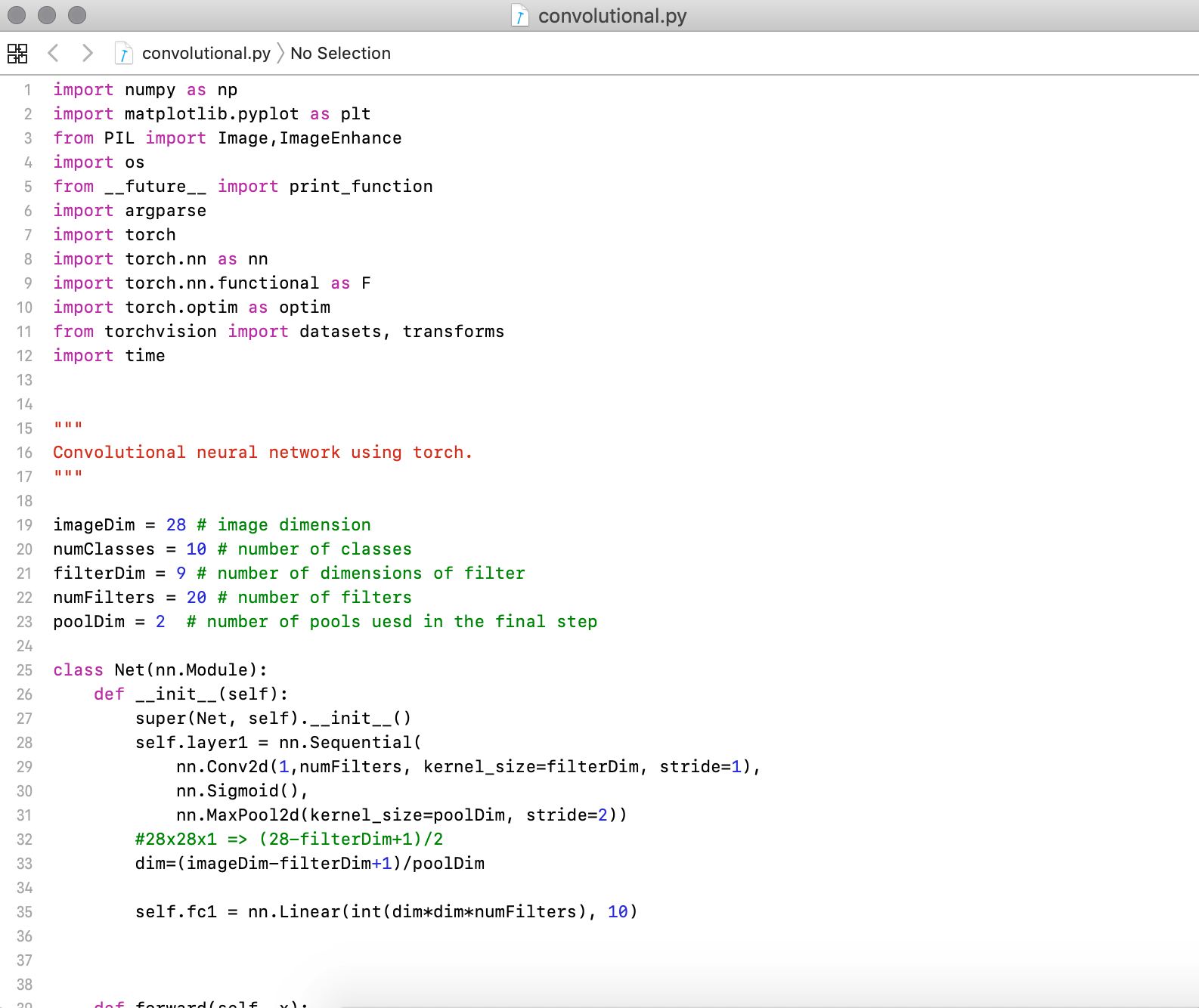Click line number 15 in gutter
Viewport: 1199px width, 1008px height.
click(x=25, y=428)
